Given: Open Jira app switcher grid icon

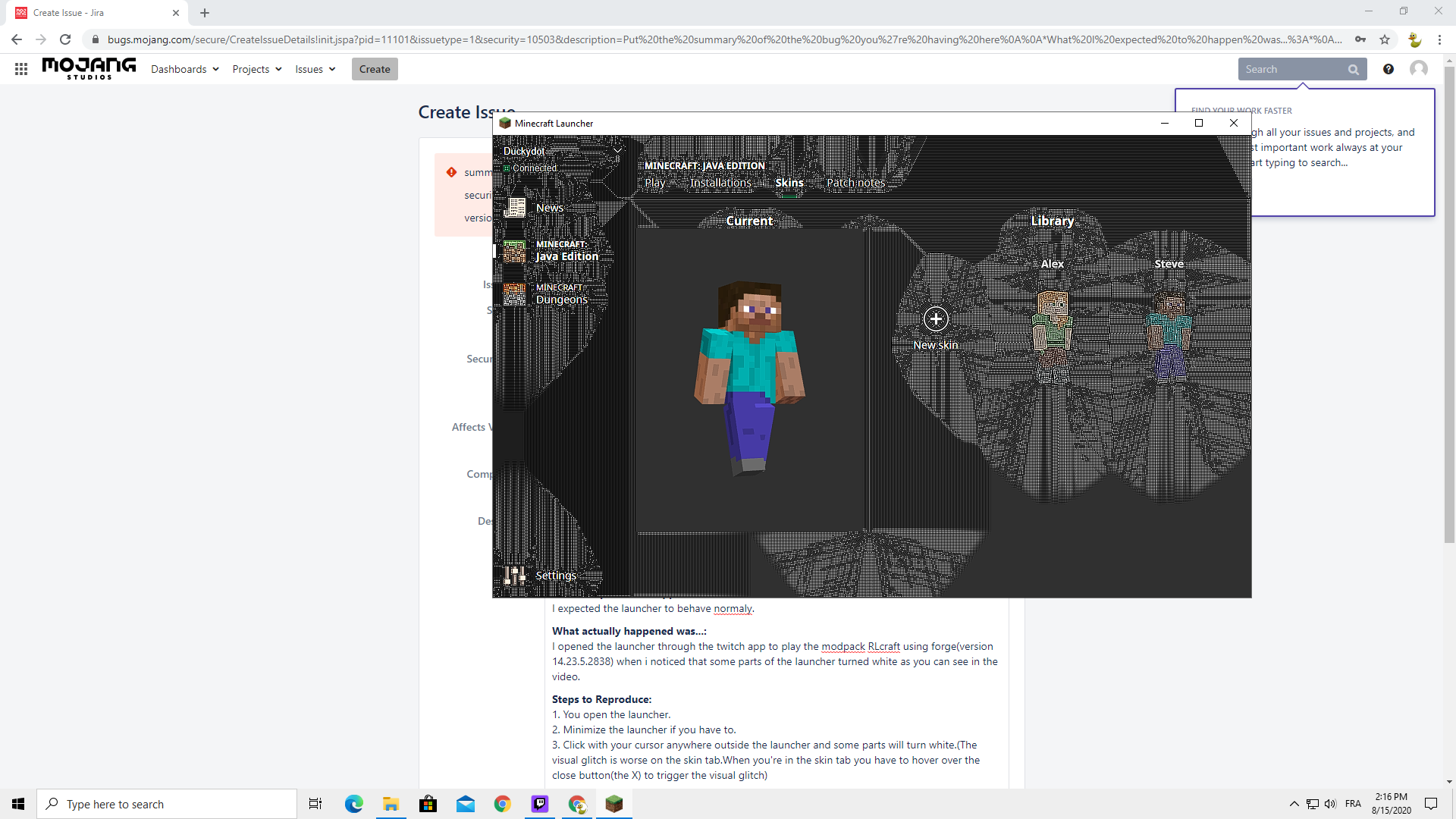Looking at the screenshot, I should point(21,69).
